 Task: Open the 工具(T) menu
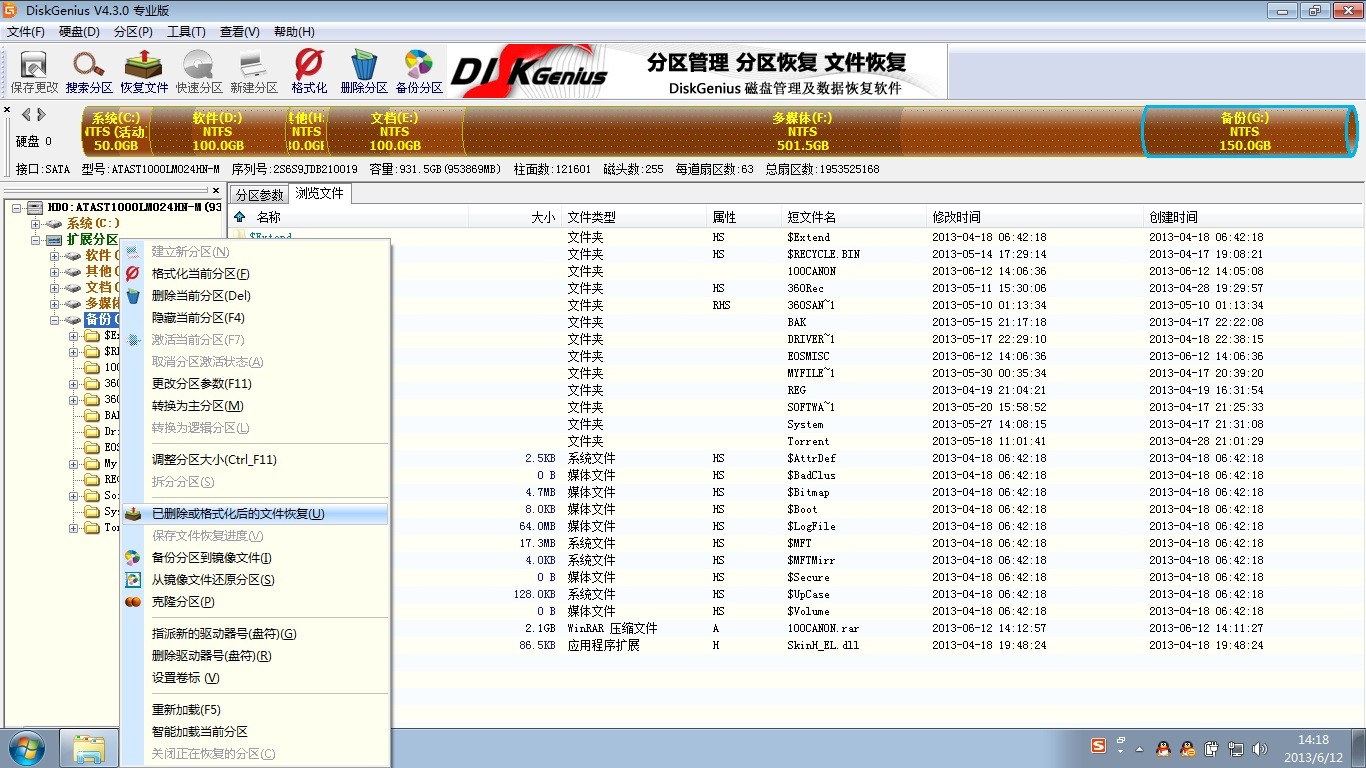(186, 32)
